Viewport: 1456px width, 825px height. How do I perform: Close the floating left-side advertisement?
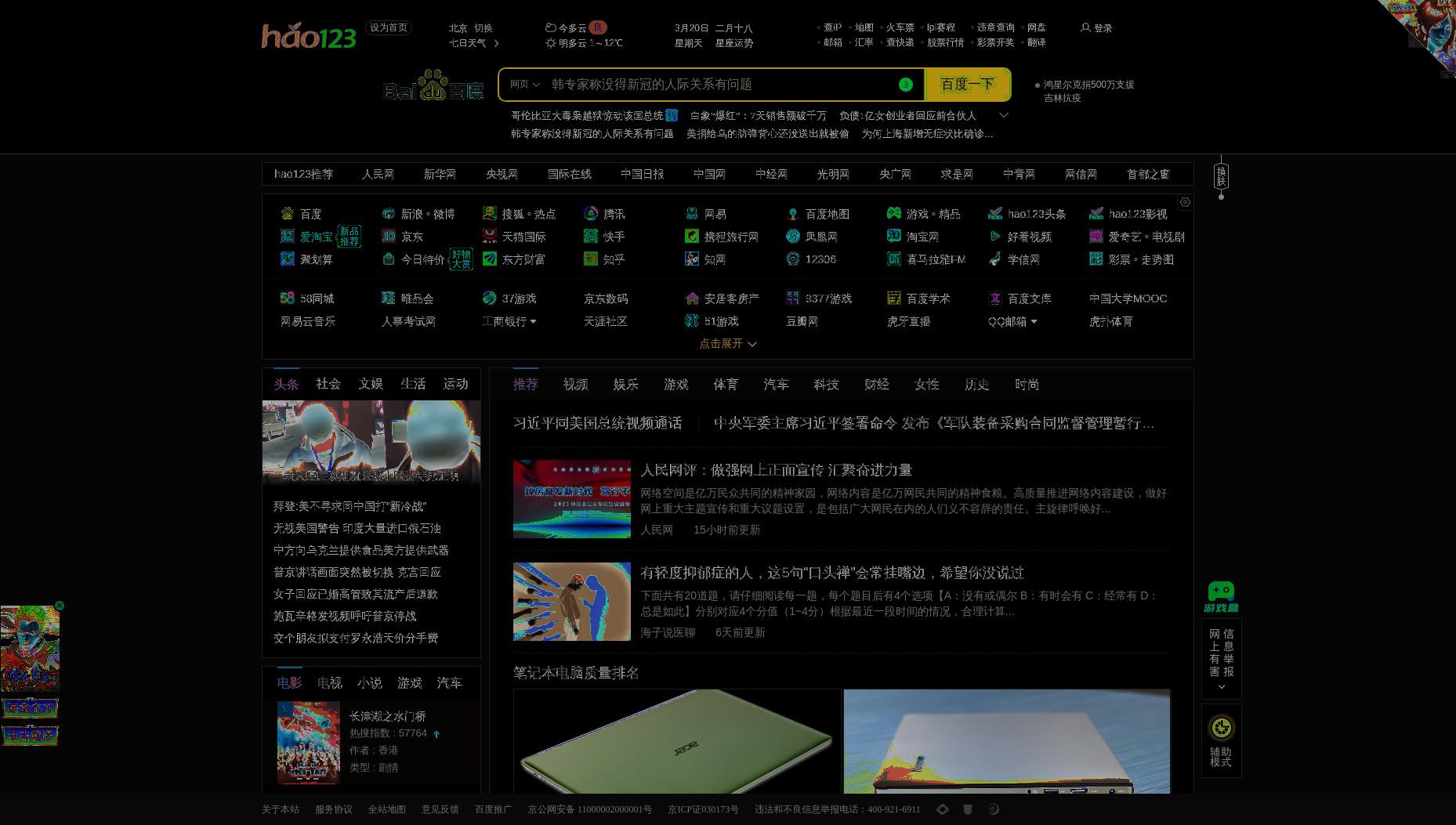point(60,606)
